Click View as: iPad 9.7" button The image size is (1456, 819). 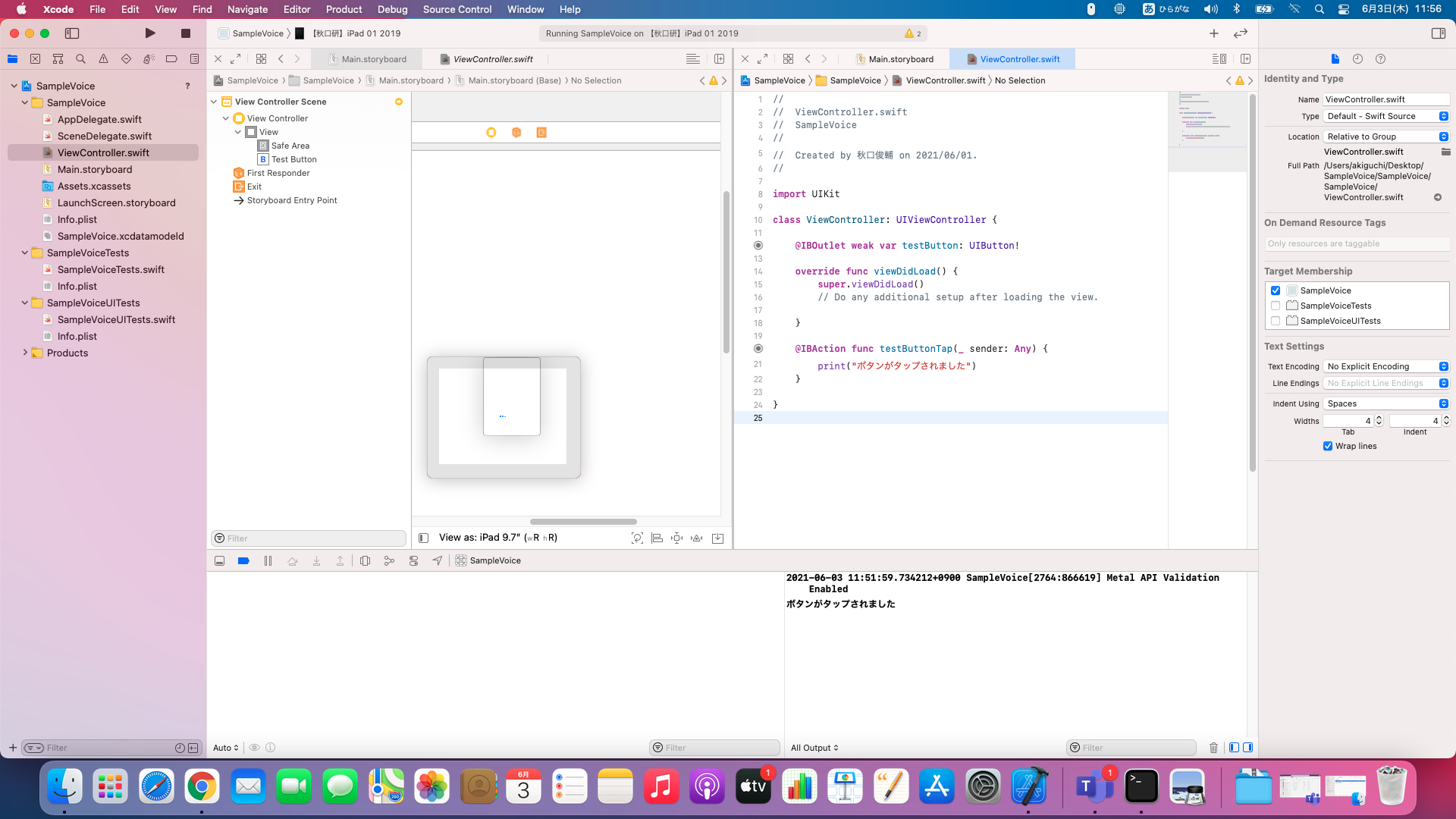tap(497, 538)
